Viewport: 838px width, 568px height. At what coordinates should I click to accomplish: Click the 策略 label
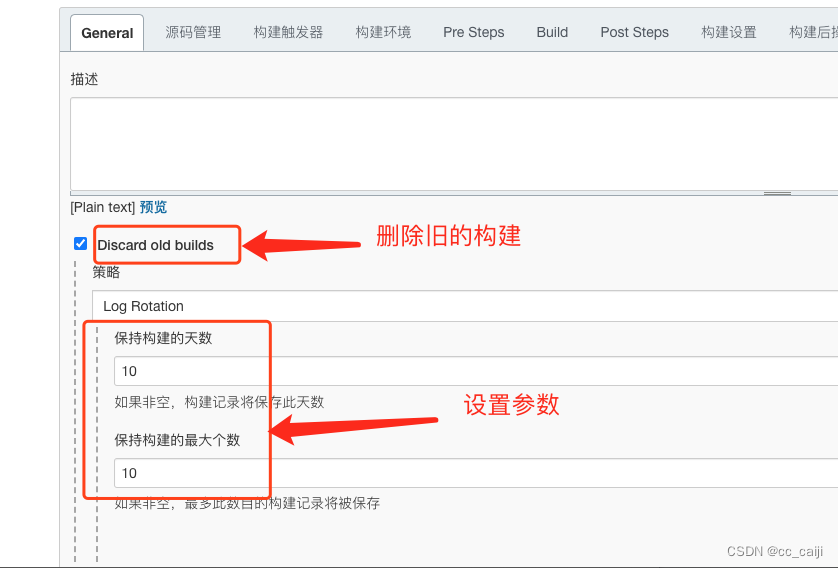coord(106,273)
